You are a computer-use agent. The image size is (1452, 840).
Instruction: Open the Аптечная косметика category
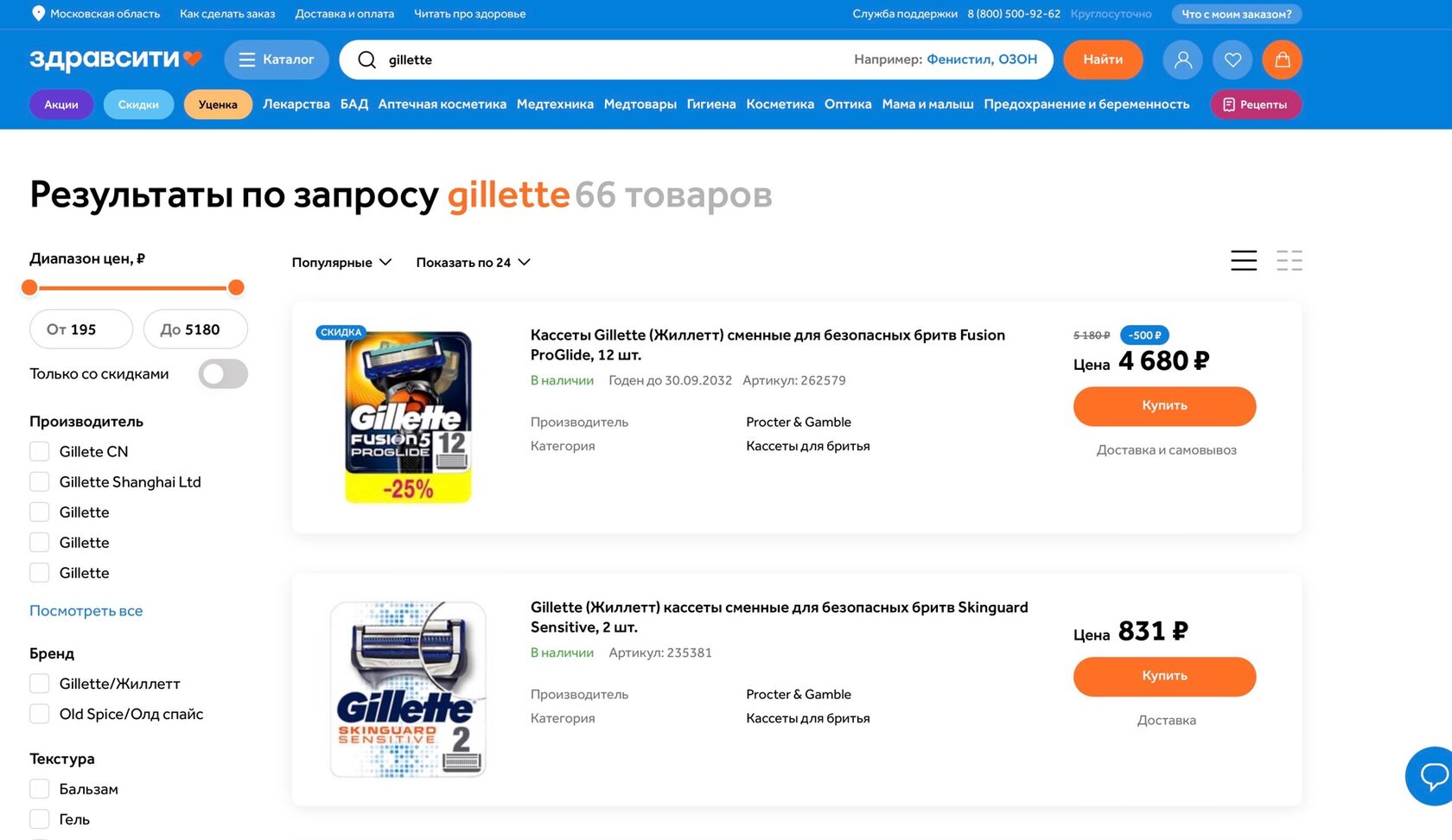(x=442, y=105)
